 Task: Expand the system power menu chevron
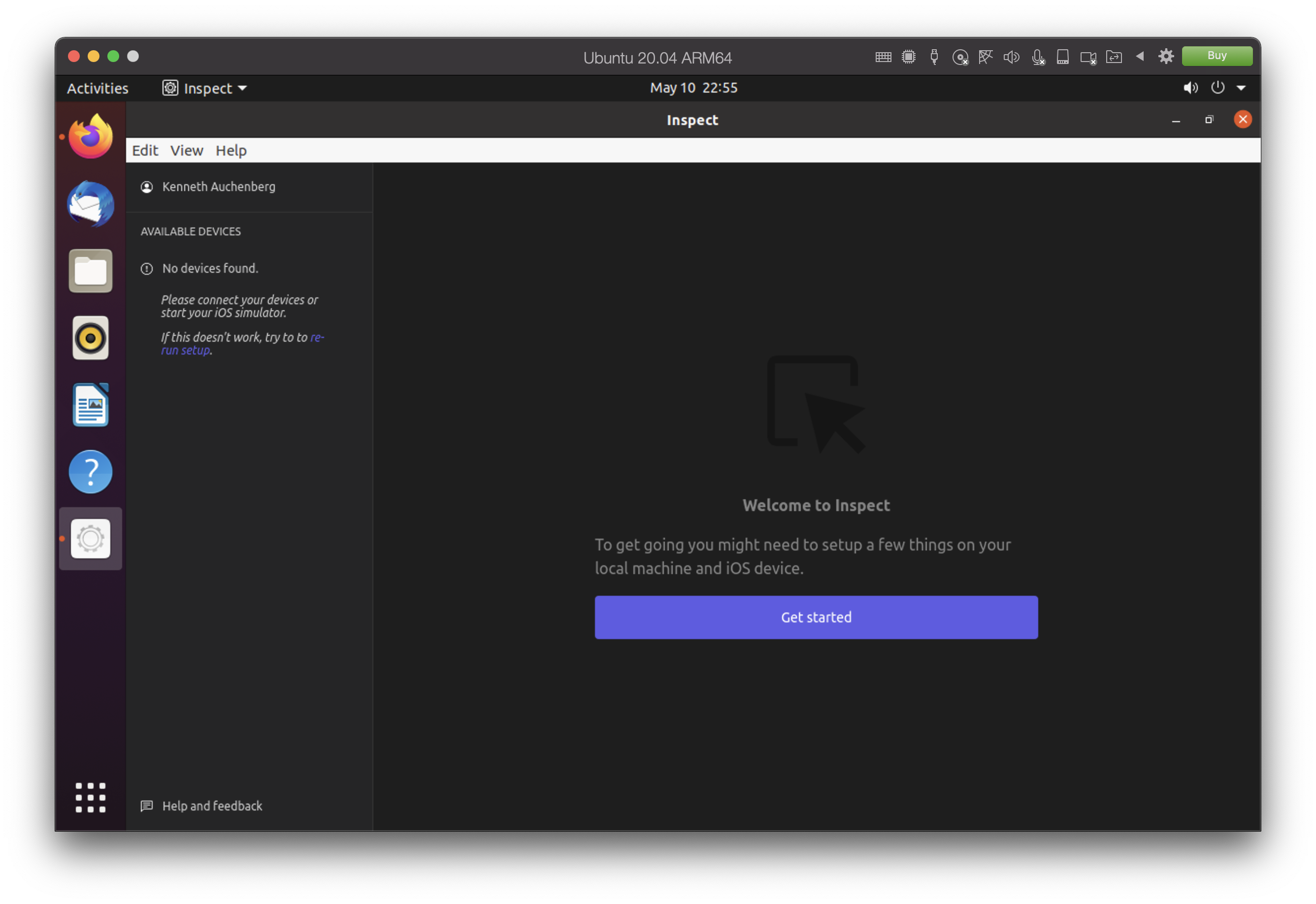click(1242, 88)
